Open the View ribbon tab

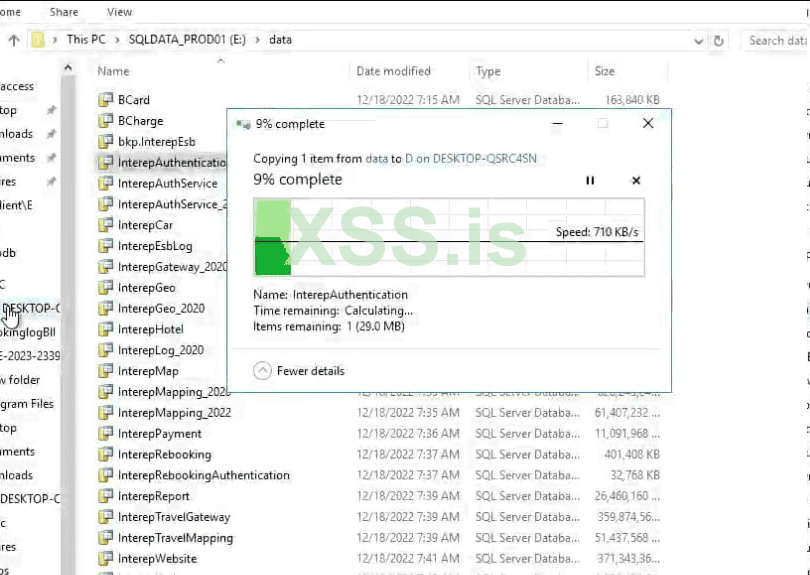[119, 12]
